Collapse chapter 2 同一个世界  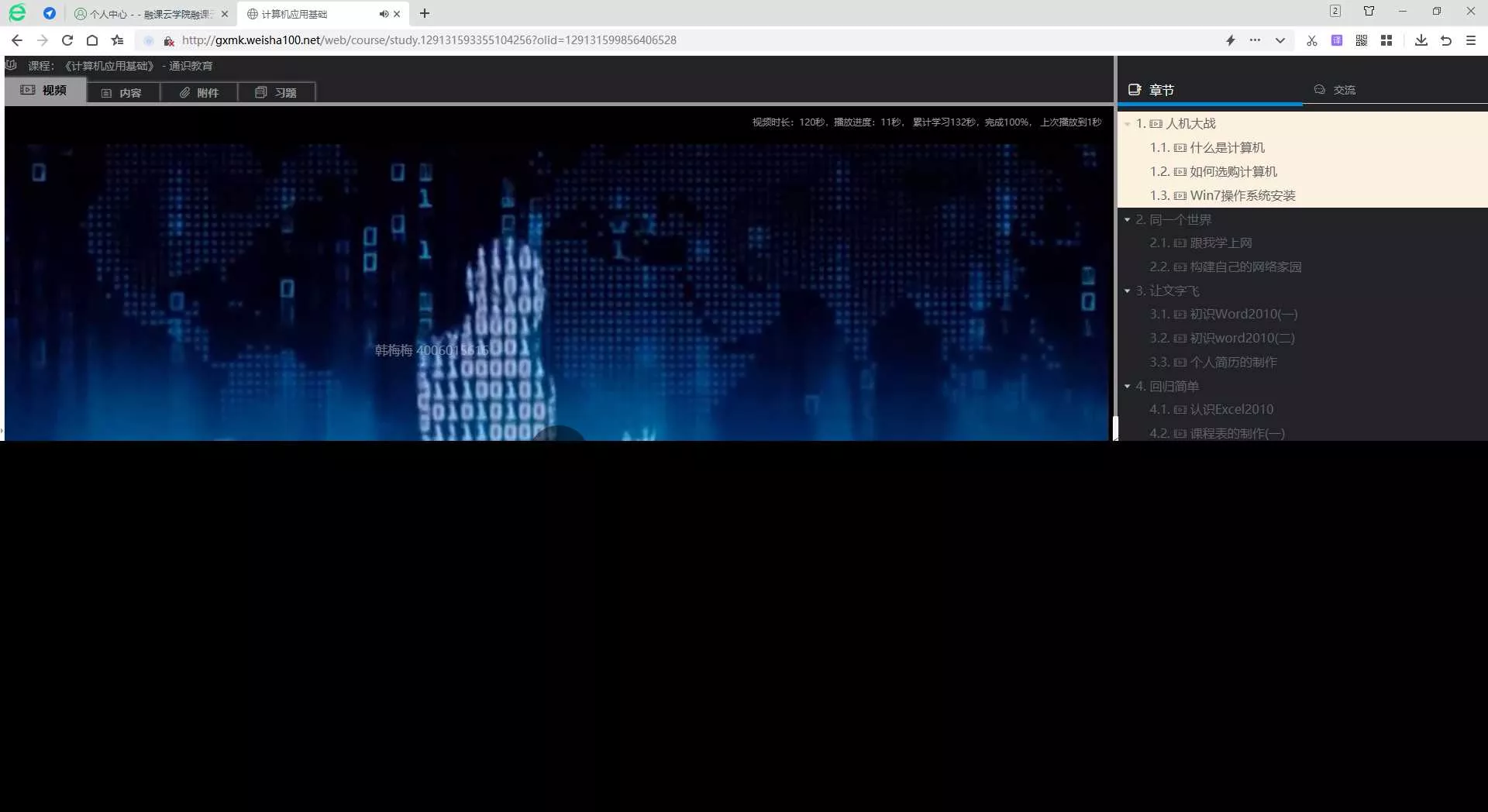(1128, 220)
